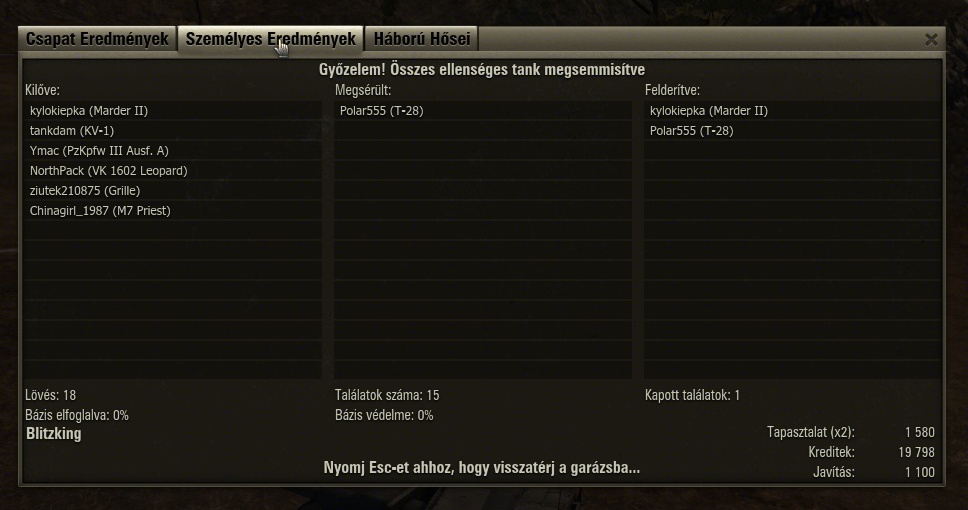Select kylokiepka (Marder II) in Kilőve list
The width and height of the screenshot is (968, 510).
[x=173, y=111]
